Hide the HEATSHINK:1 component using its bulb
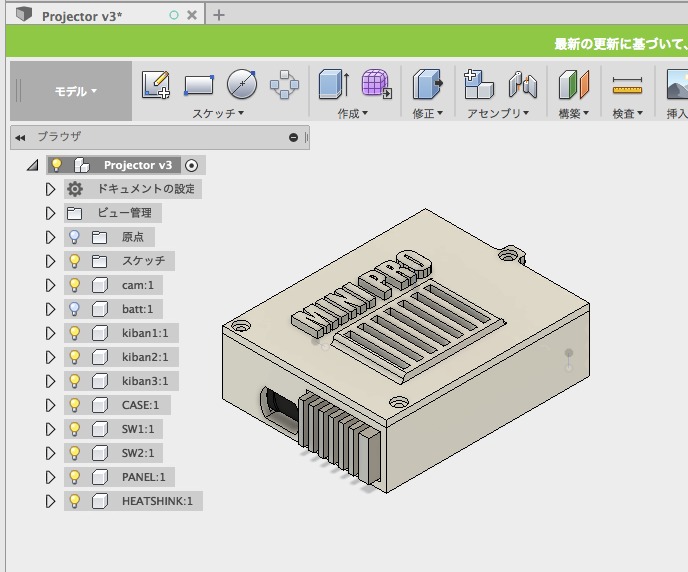Viewport: 688px width, 572px height. tap(74, 501)
